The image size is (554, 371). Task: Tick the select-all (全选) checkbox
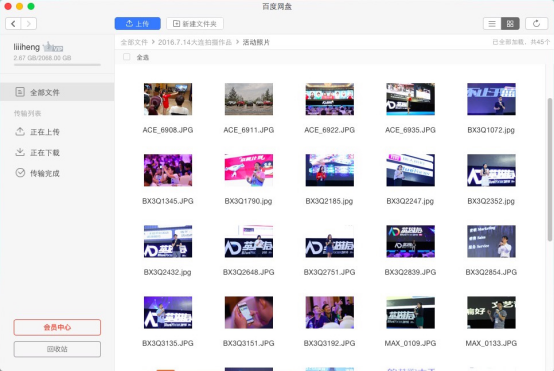point(126,57)
